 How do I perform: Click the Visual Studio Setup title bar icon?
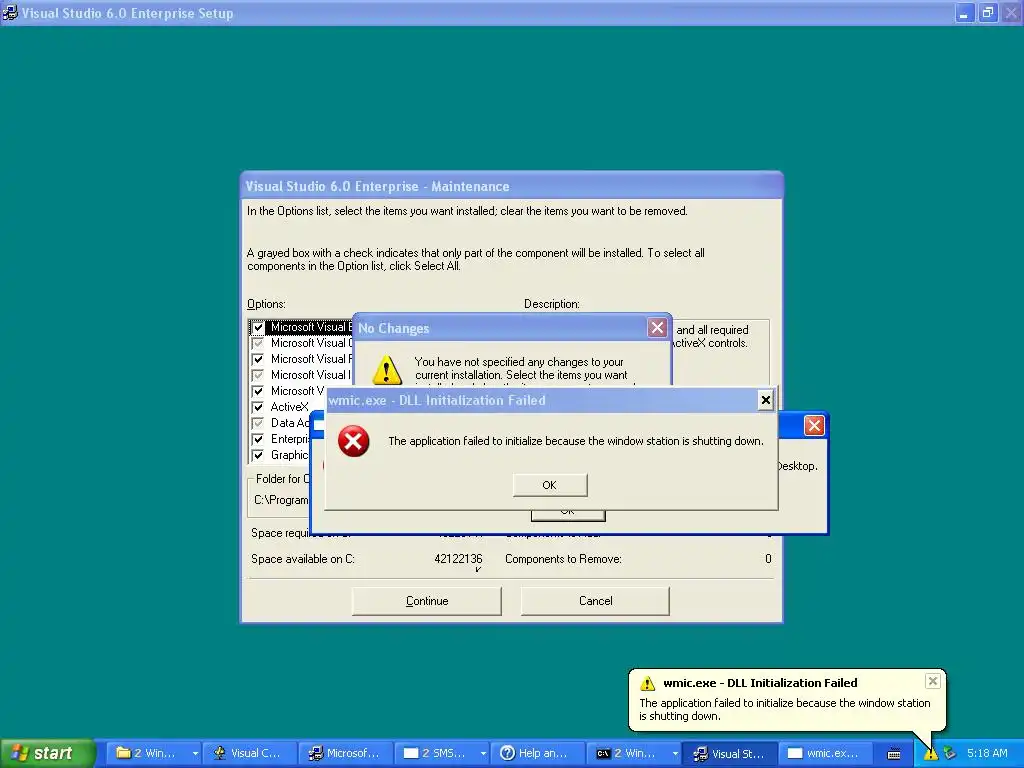tap(10, 12)
